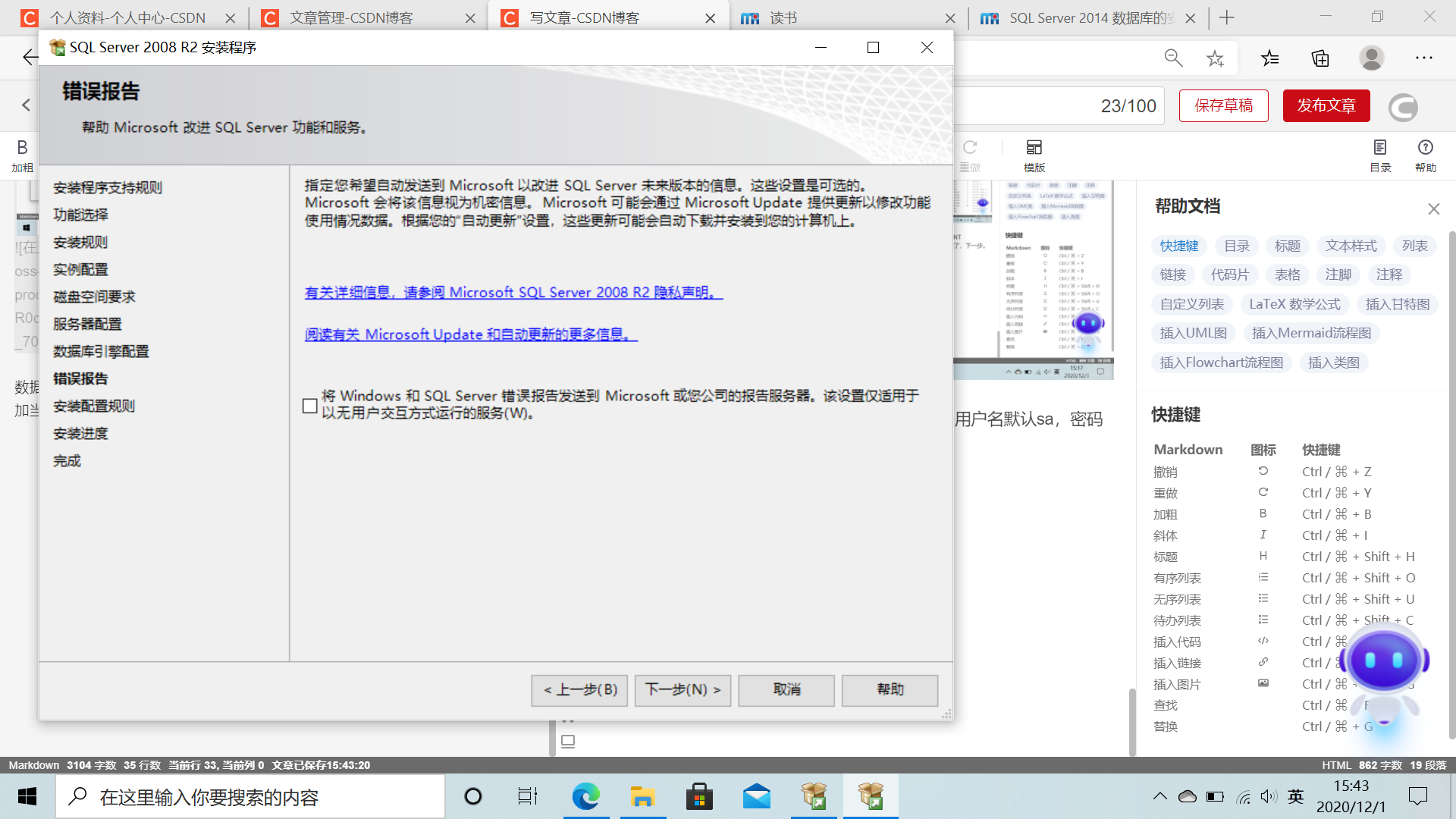
Task: Click 保存草稿 in the CSDN editor
Action: [x=1224, y=106]
